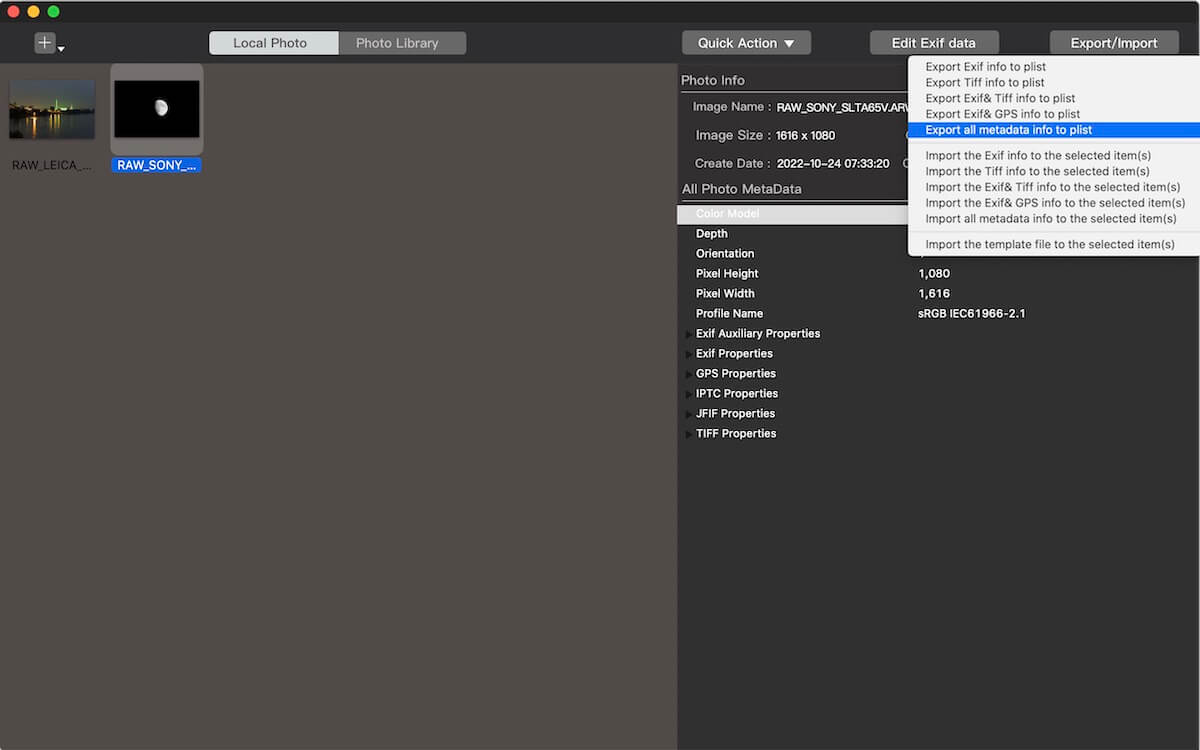Open the Quick Action dropdown

coord(746,43)
